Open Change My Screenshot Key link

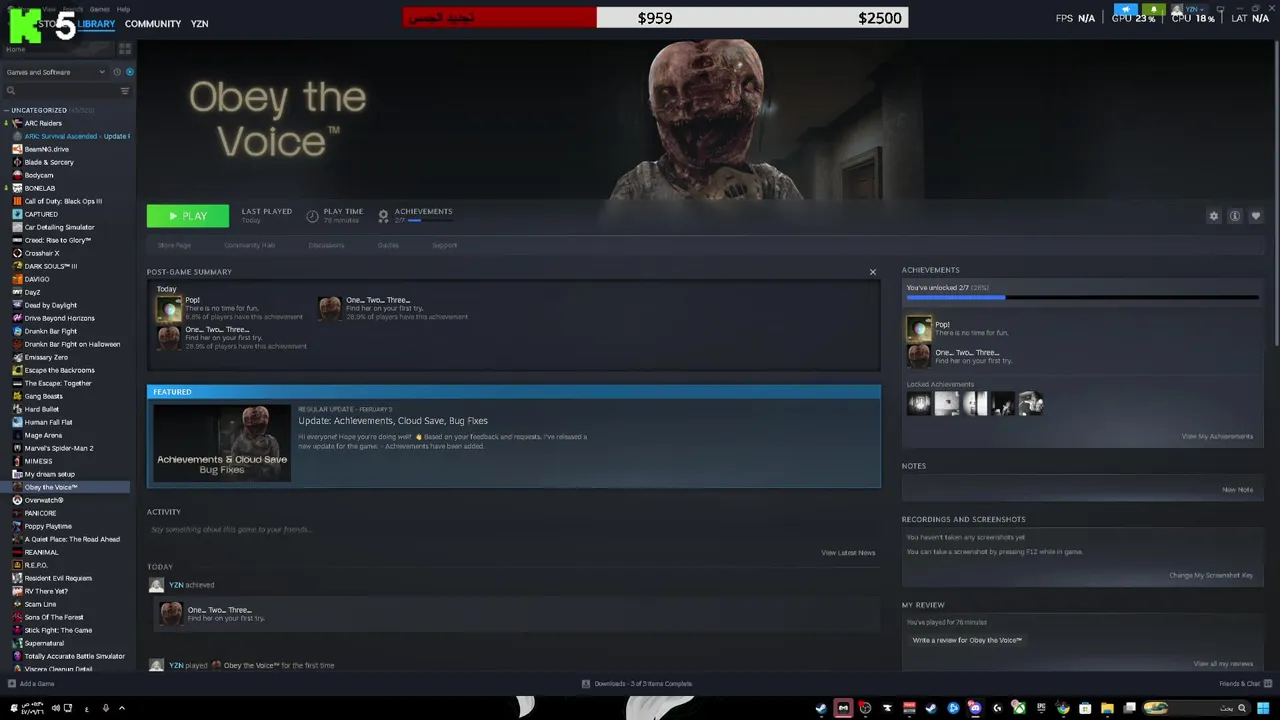tap(1211, 575)
